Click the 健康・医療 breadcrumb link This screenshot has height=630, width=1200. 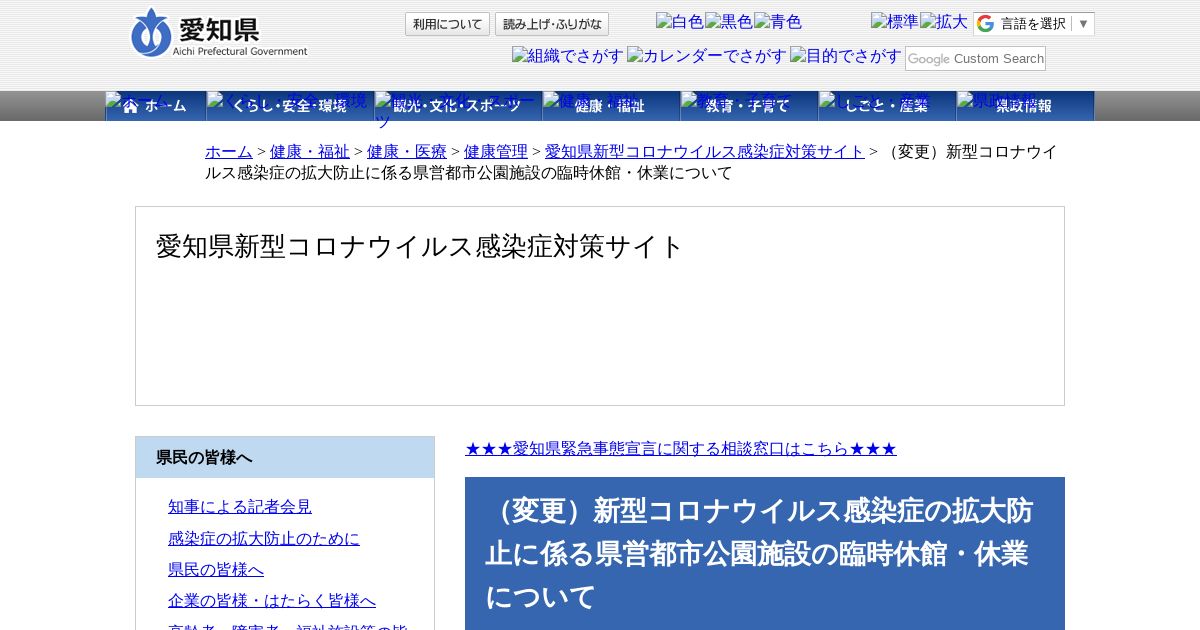coord(407,151)
